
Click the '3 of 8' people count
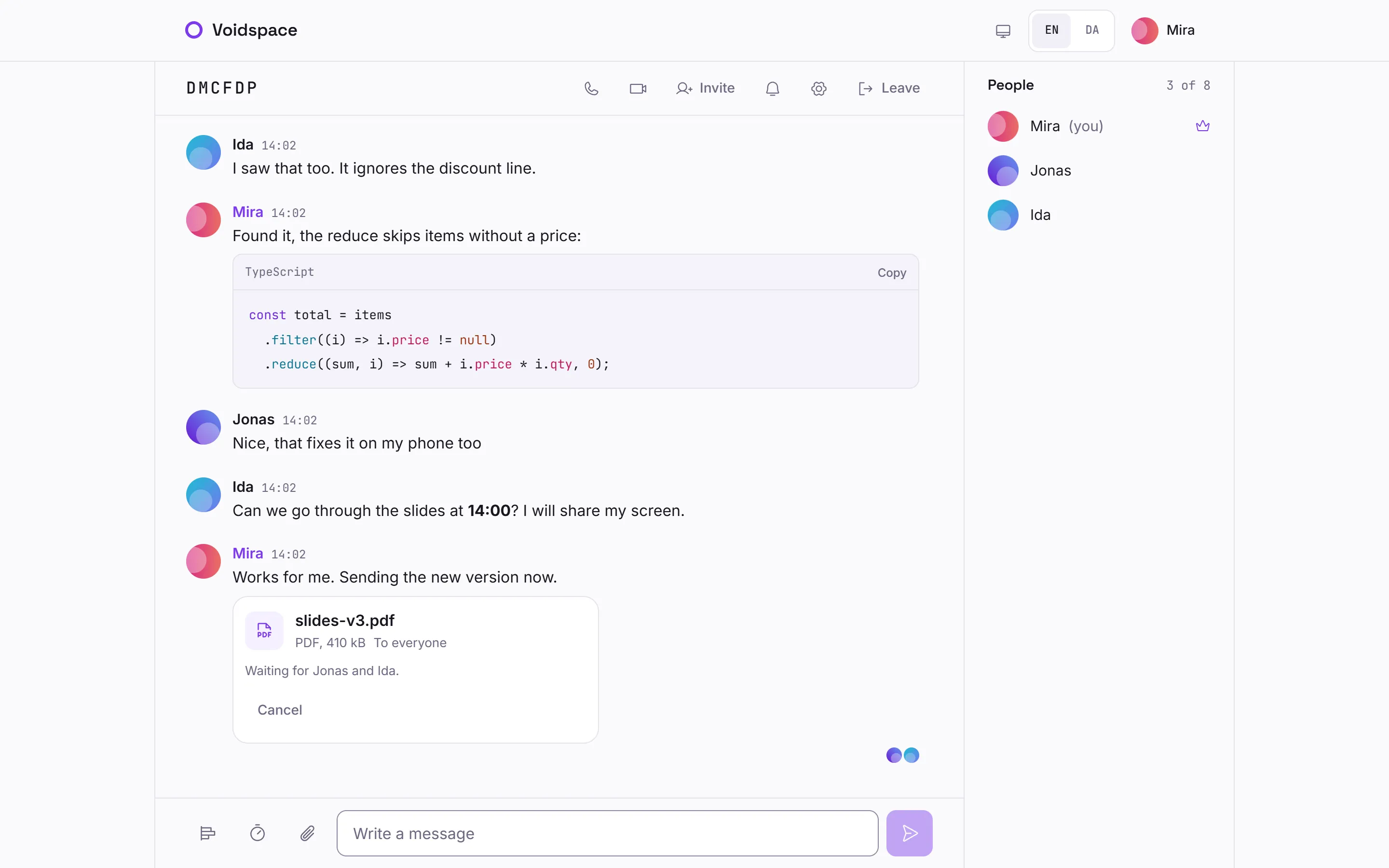pos(1188,85)
